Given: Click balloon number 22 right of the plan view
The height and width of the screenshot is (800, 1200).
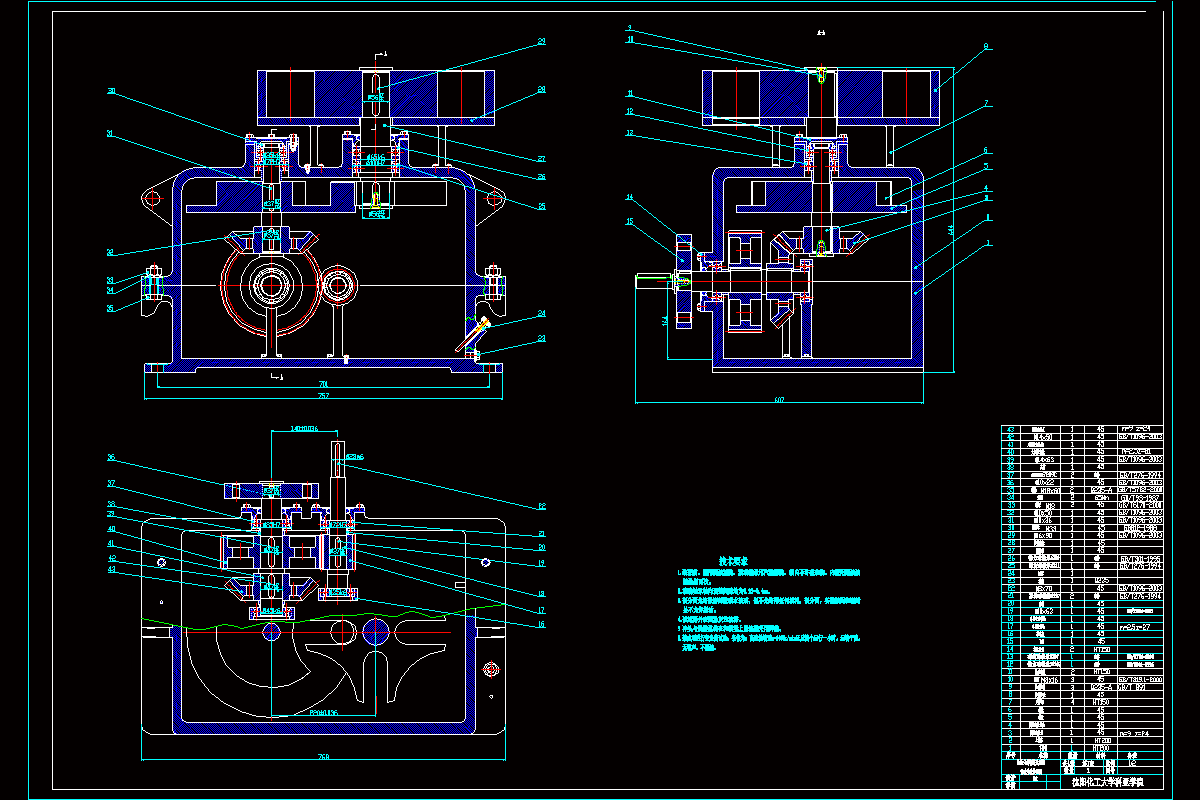Looking at the screenshot, I should (542, 506).
